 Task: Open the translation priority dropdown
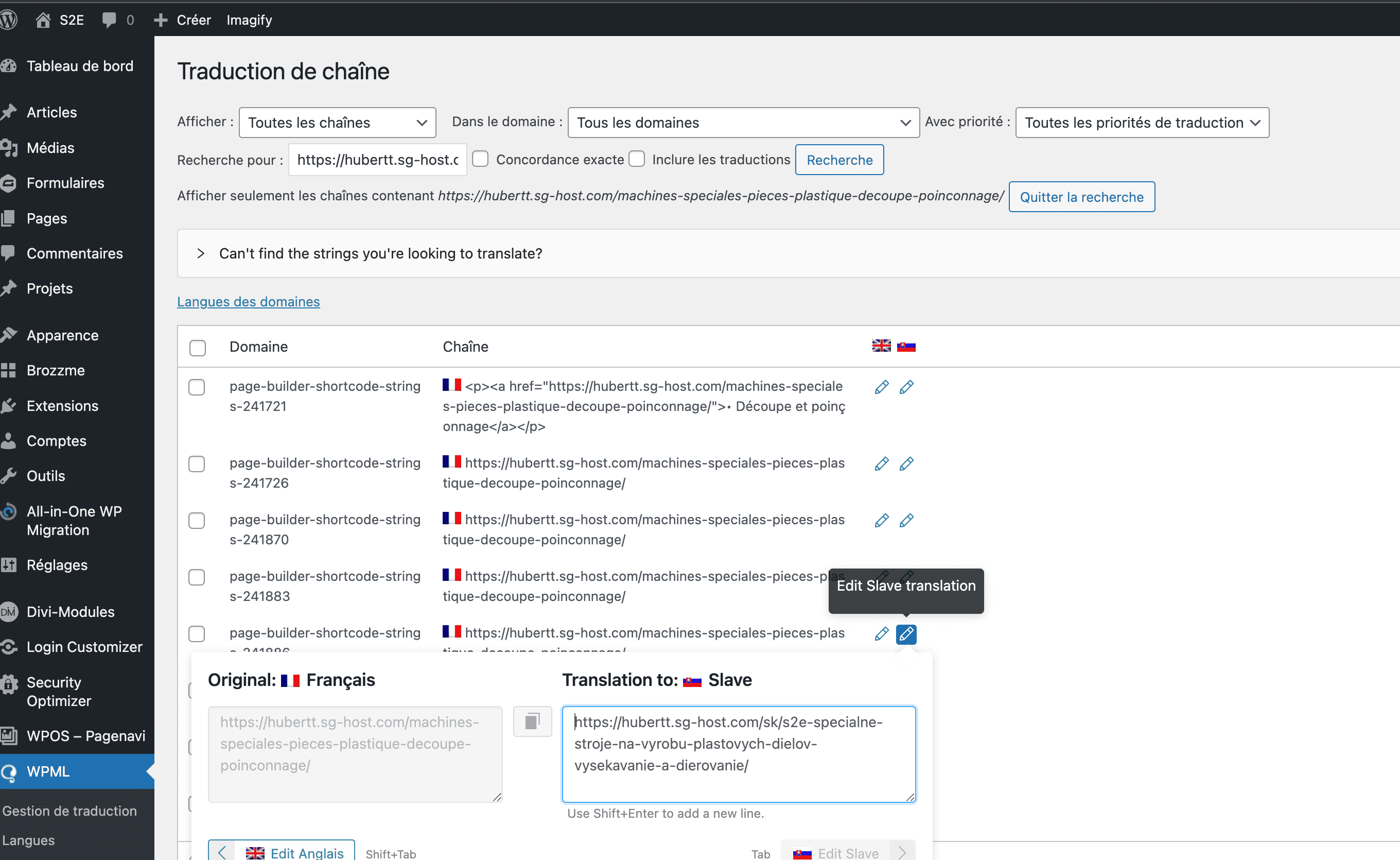[1142, 122]
